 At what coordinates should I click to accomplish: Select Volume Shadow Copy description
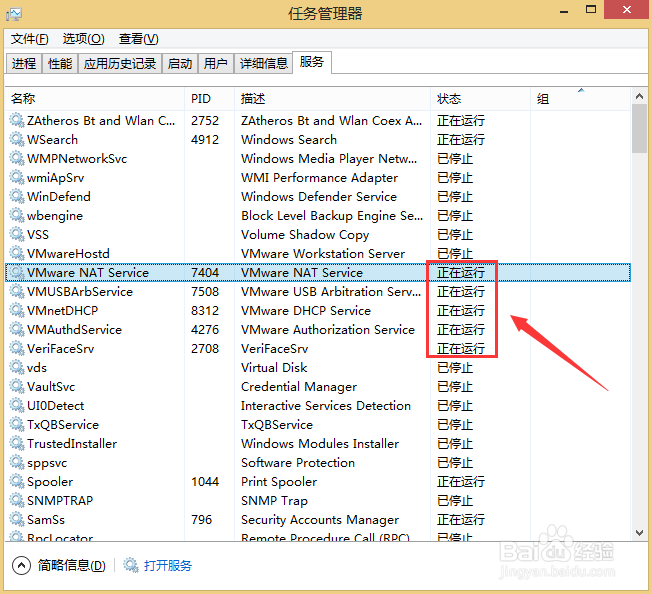click(x=305, y=235)
